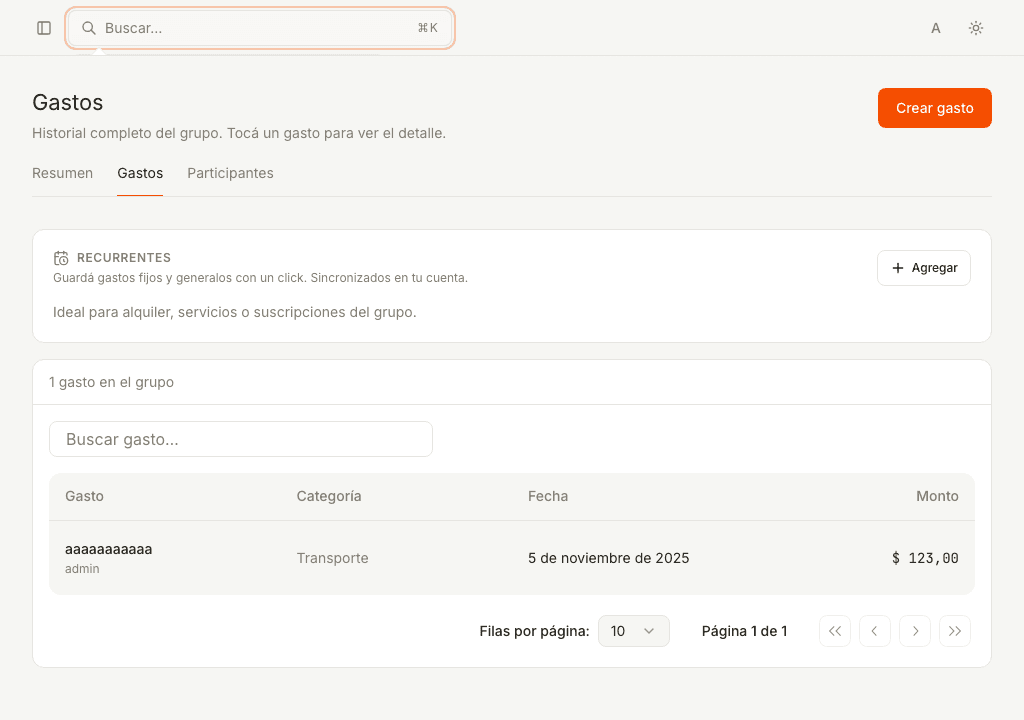
Task: Jump to last page with double-right chevron
Action: (955, 631)
